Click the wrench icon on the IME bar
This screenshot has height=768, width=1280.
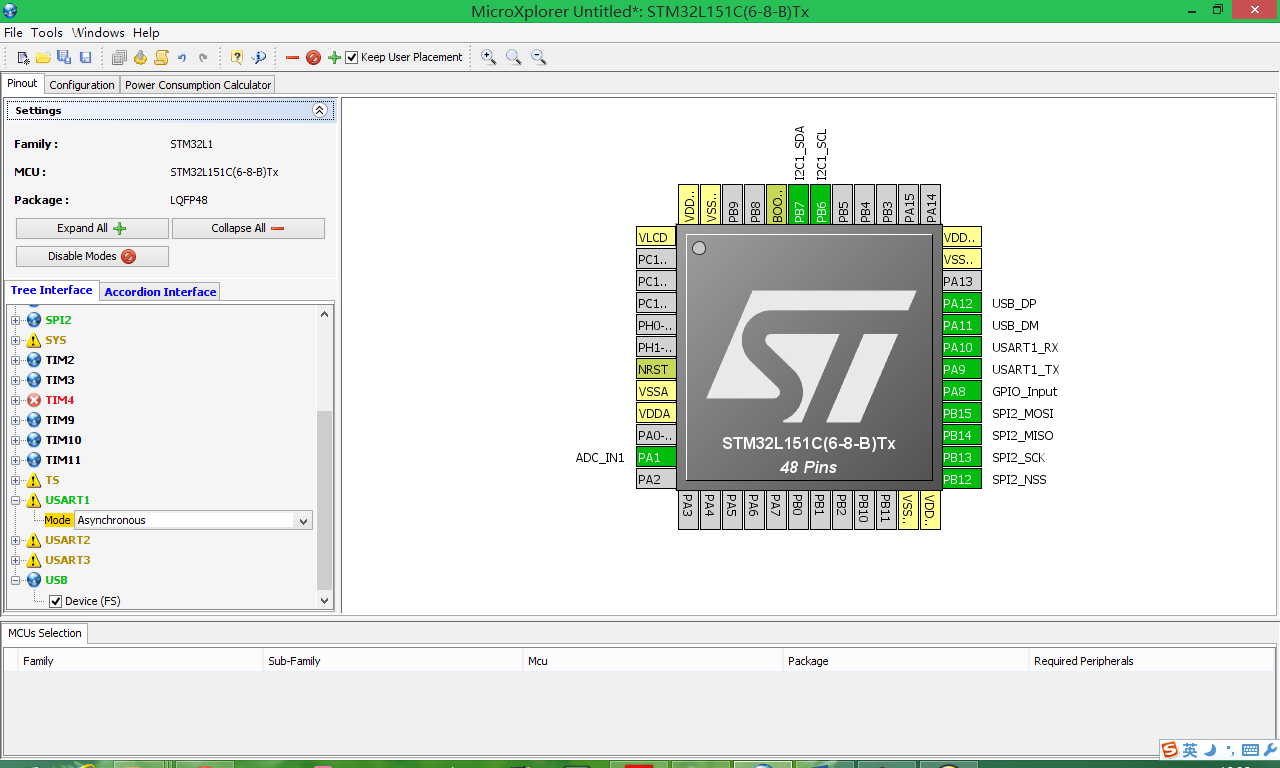tap(1270, 750)
